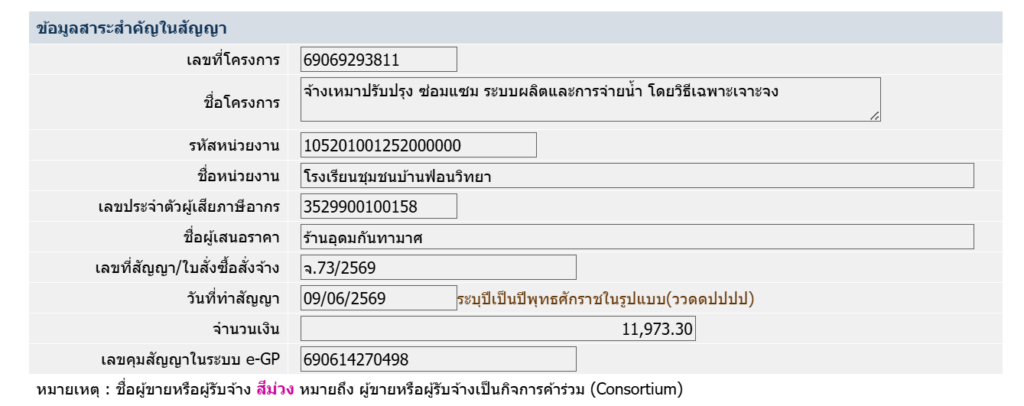The image size is (1024, 406).
Task: Select the agency code field 105201001252000000
Action: (x=419, y=145)
